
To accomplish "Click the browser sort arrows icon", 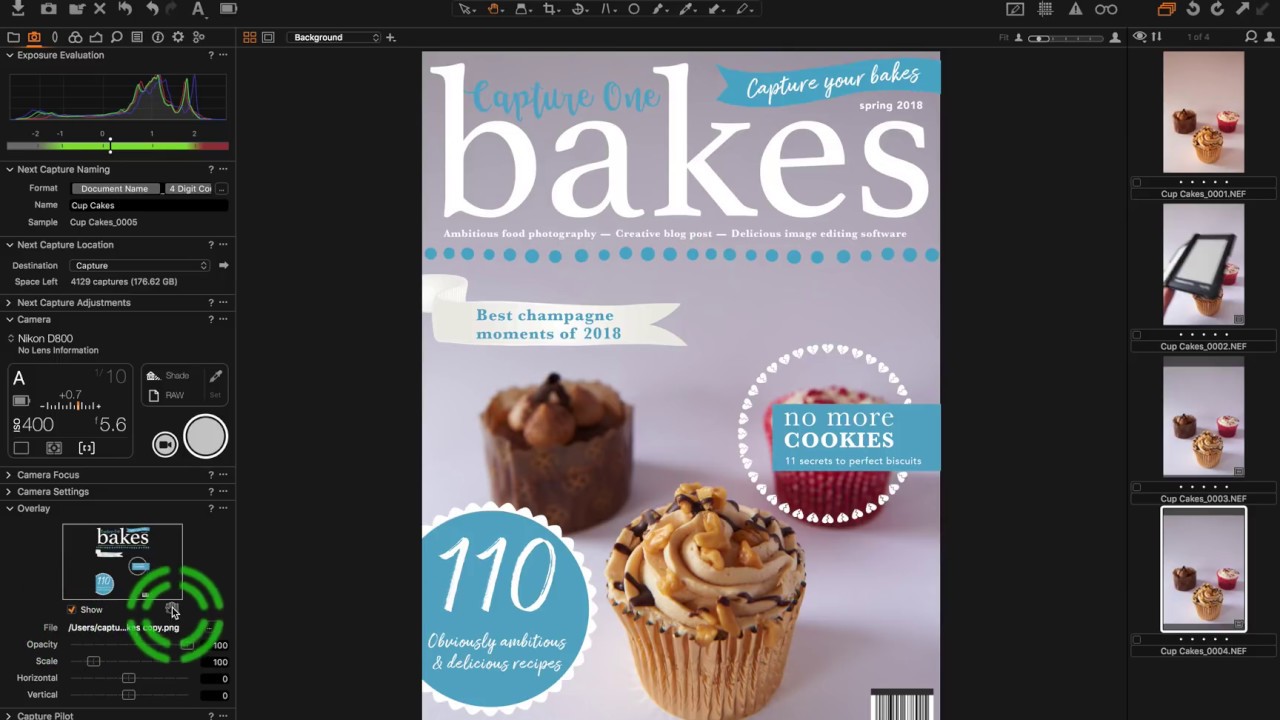I will tap(1157, 37).
